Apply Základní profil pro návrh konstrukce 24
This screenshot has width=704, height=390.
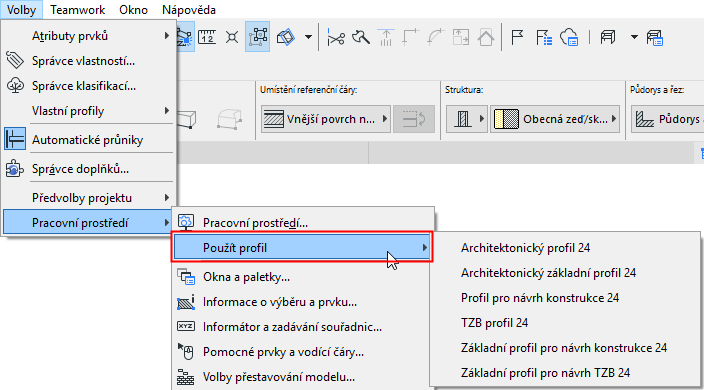(x=565, y=348)
